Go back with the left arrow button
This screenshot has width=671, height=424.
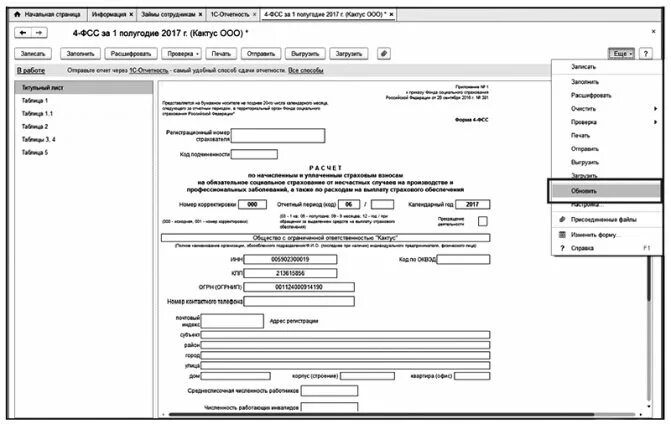23,33
